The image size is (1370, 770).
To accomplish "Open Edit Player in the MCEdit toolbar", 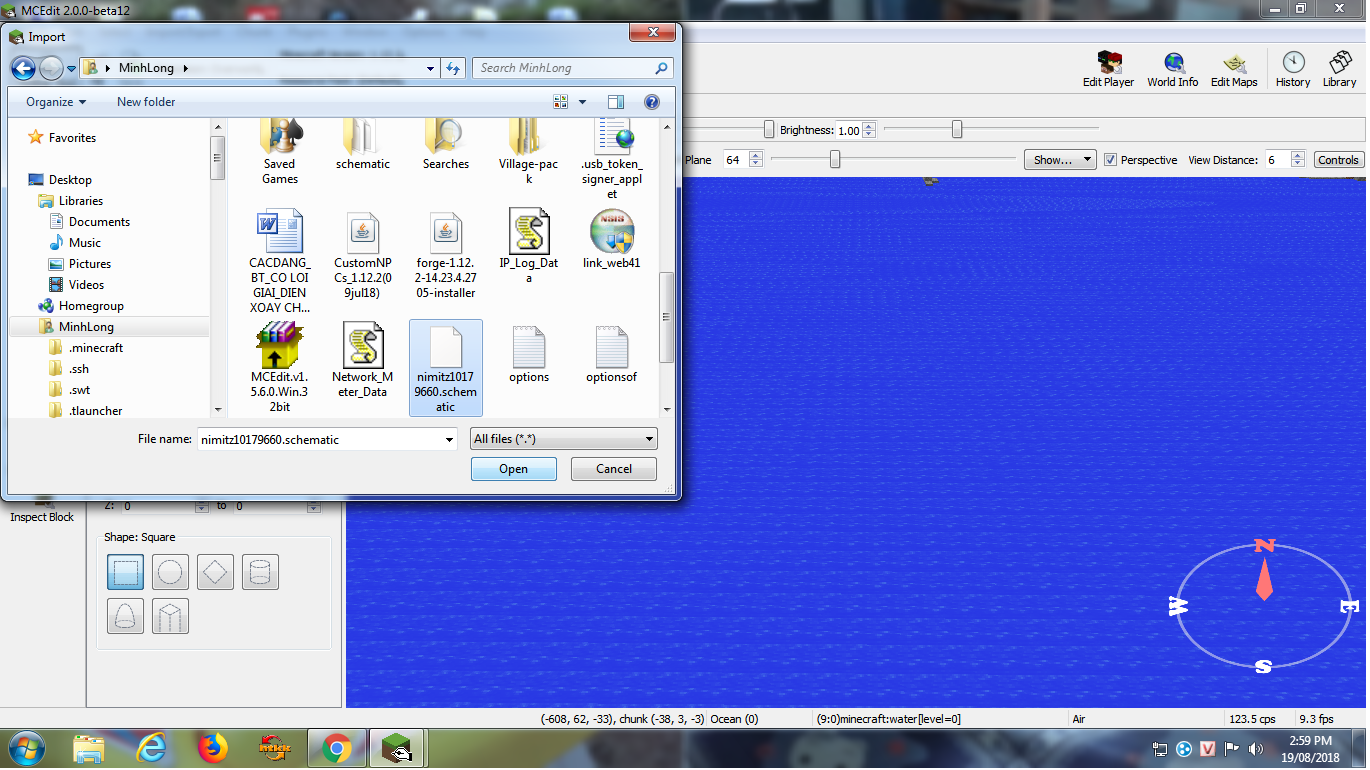I will point(1108,70).
